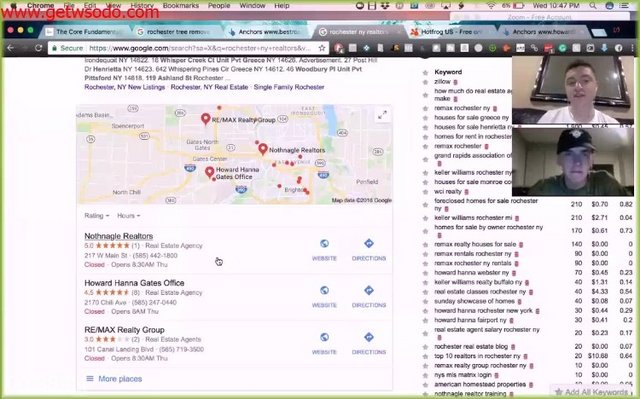This screenshot has height=399, width=640.
Task: Click the Wi-Fi status icon
Action: 491,5
